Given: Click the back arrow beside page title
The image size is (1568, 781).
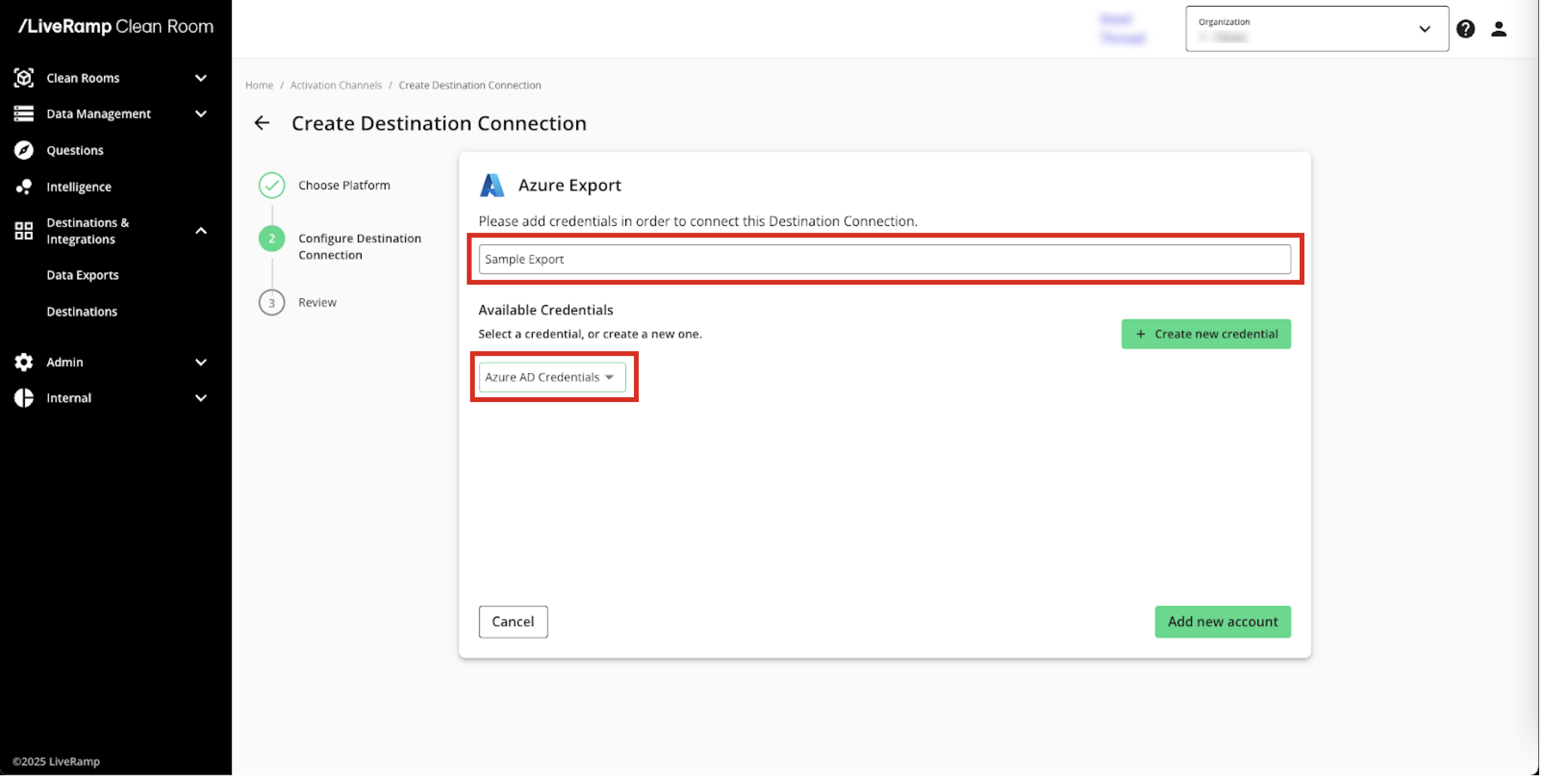Looking at the screenshot, I should pyautogui.click(x=262, y=123).
